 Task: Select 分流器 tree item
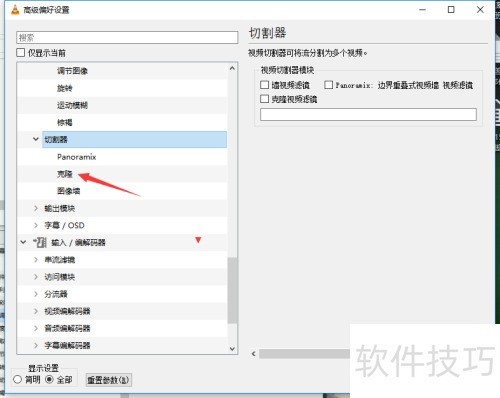point(56,294)
